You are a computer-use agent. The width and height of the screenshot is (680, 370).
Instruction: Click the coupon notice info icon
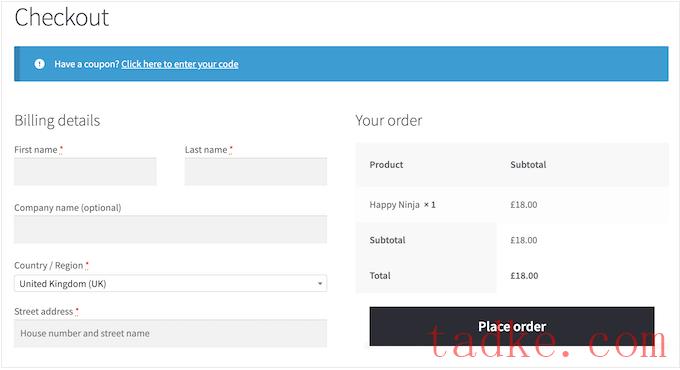coord(39,64)
